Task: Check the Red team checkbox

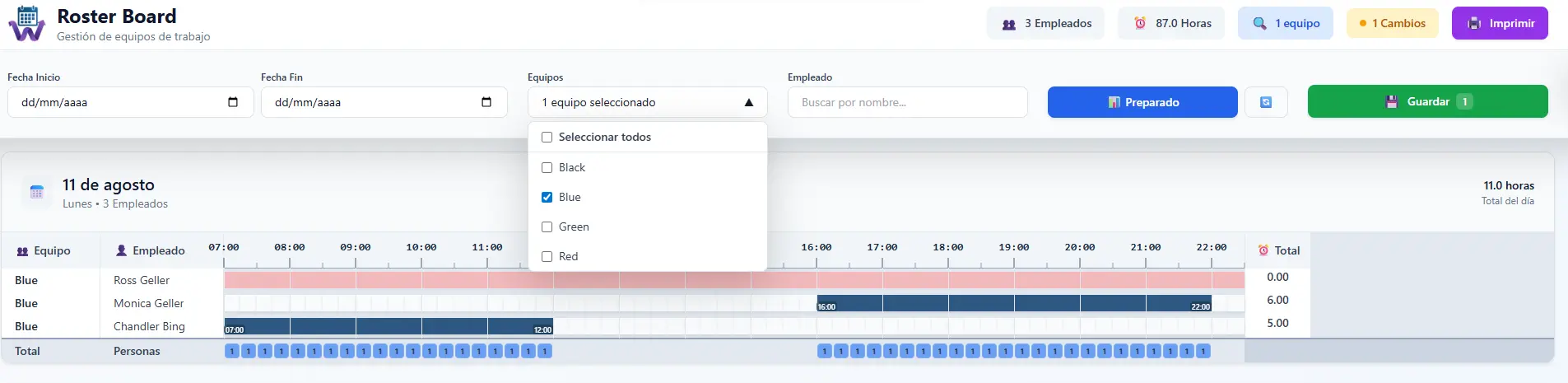Action: 547,256
